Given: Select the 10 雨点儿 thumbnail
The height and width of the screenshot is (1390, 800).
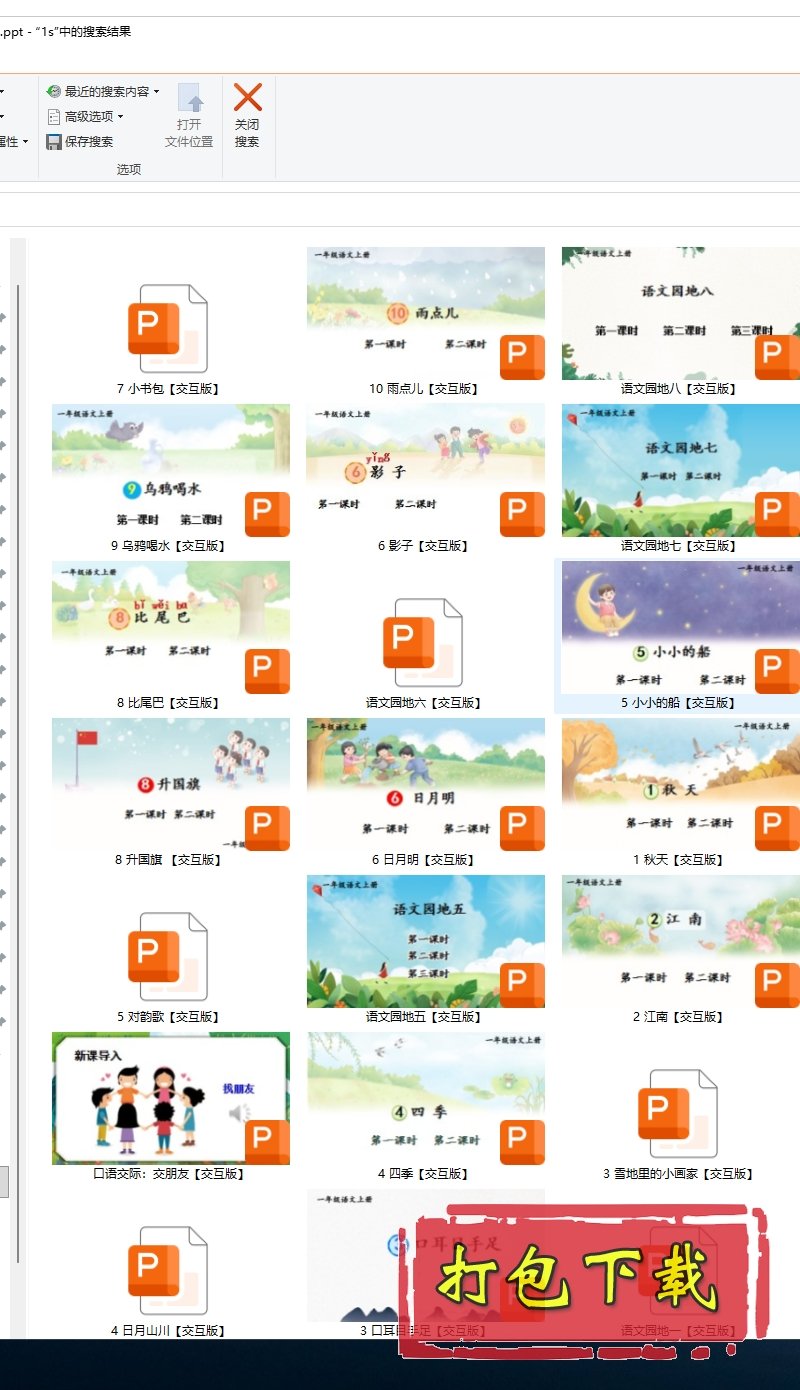Looking at the screenshot, I should click(425, 313).
